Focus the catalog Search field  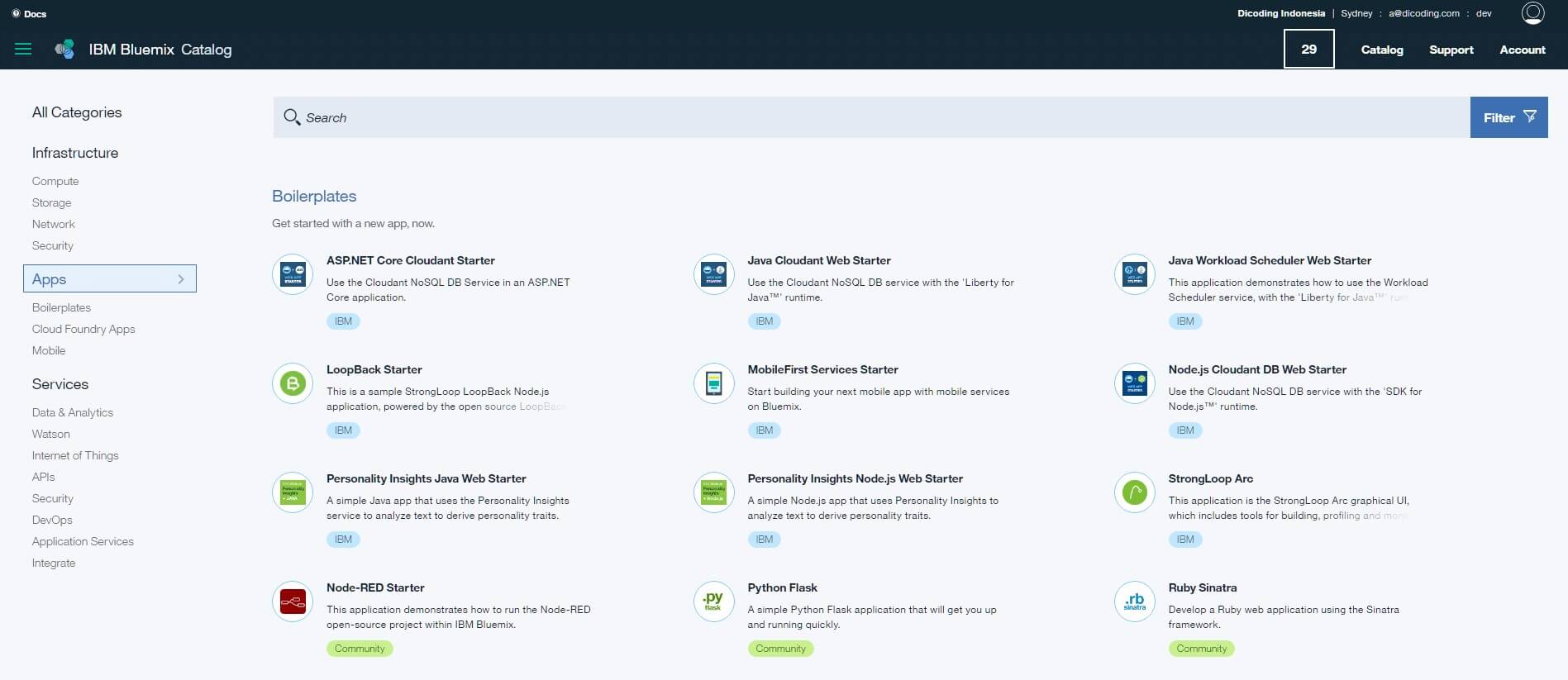click(871, 117)
